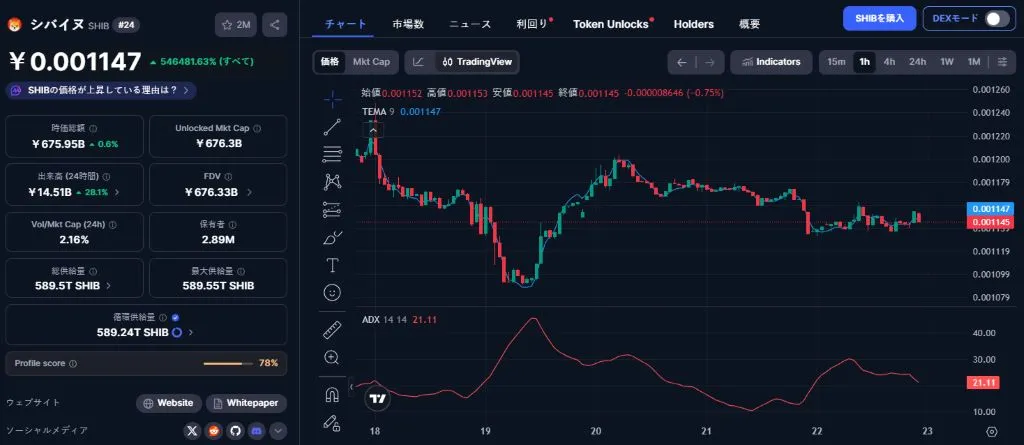
Task: Add SHIB to watchlist star button
Action: [236, 25]
